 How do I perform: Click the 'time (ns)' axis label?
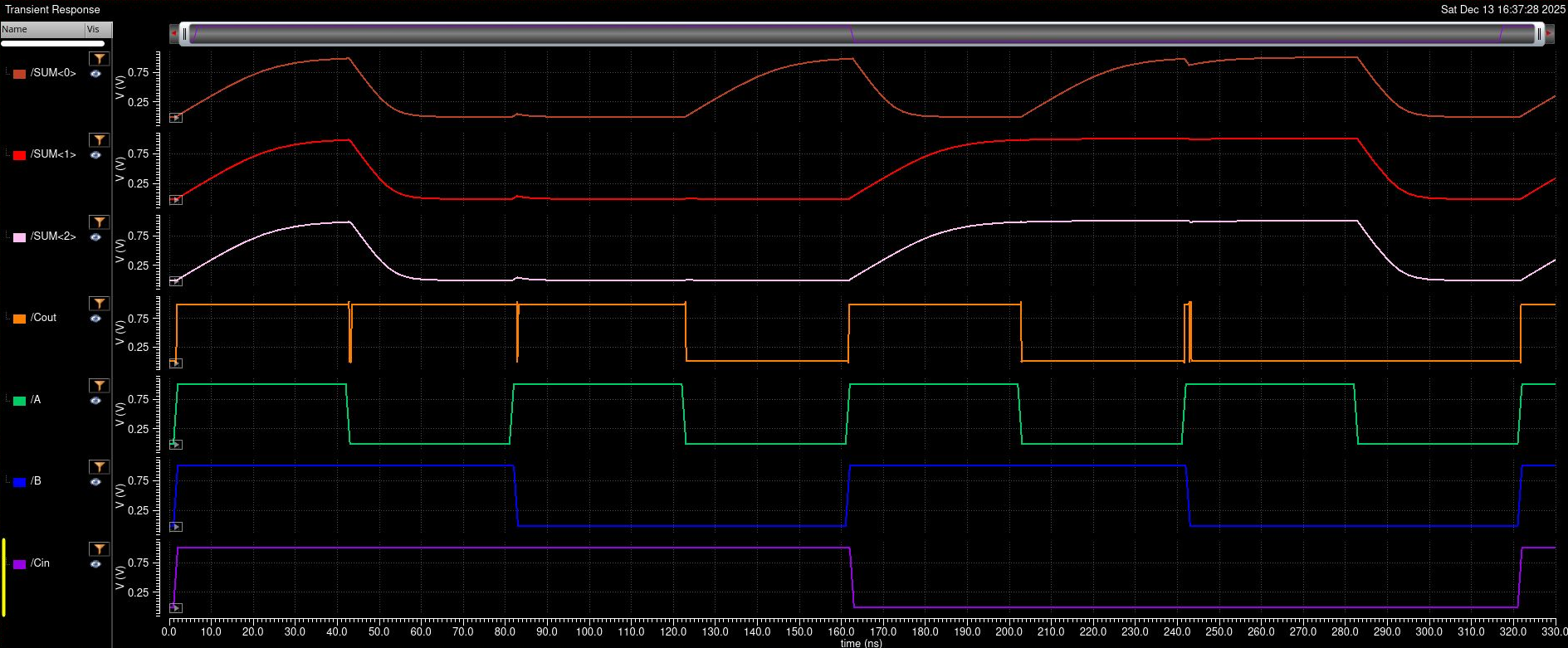click(x=862, y=643)
